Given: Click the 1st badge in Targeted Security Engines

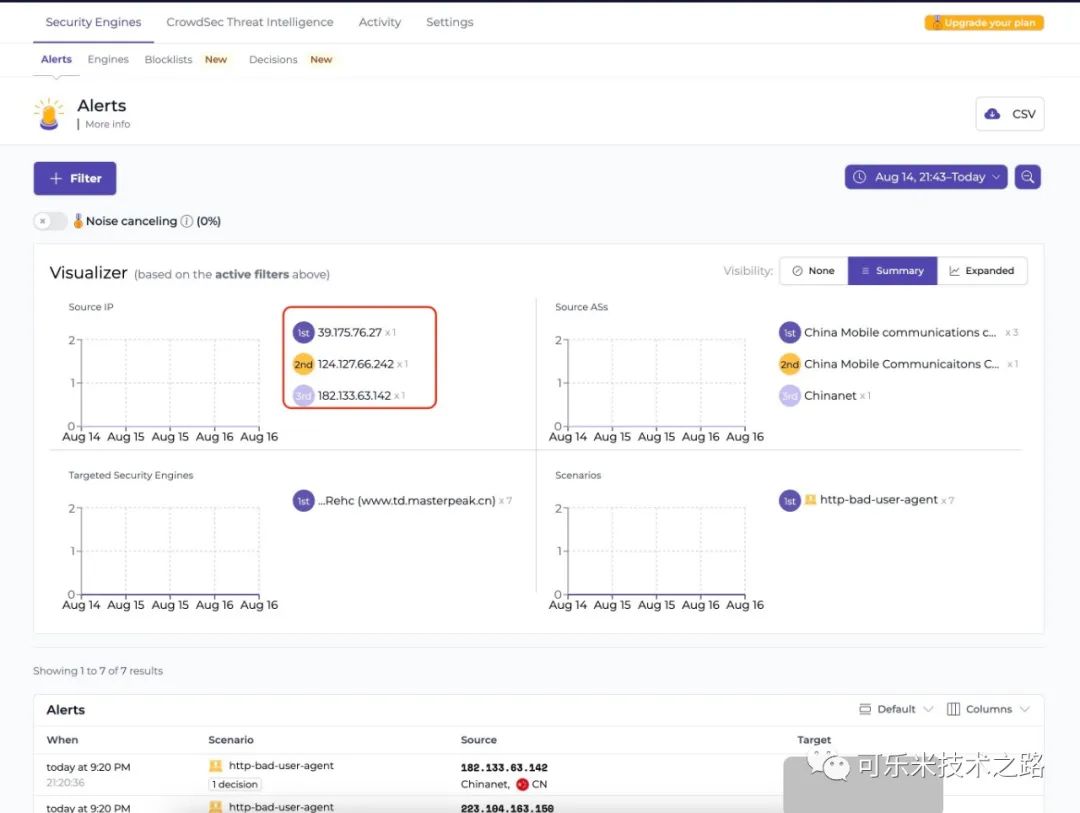Looking at the screenshot, I should click(x=303, y=501).
